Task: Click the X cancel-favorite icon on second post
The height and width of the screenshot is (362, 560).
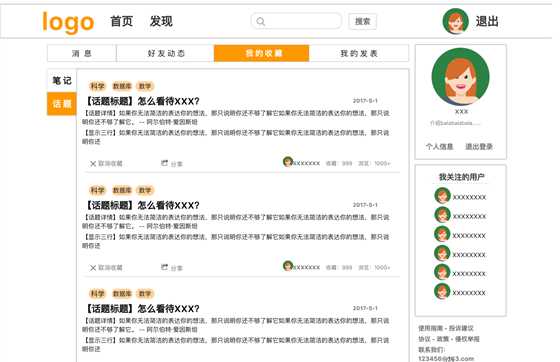Action: (x=93, y=267)
